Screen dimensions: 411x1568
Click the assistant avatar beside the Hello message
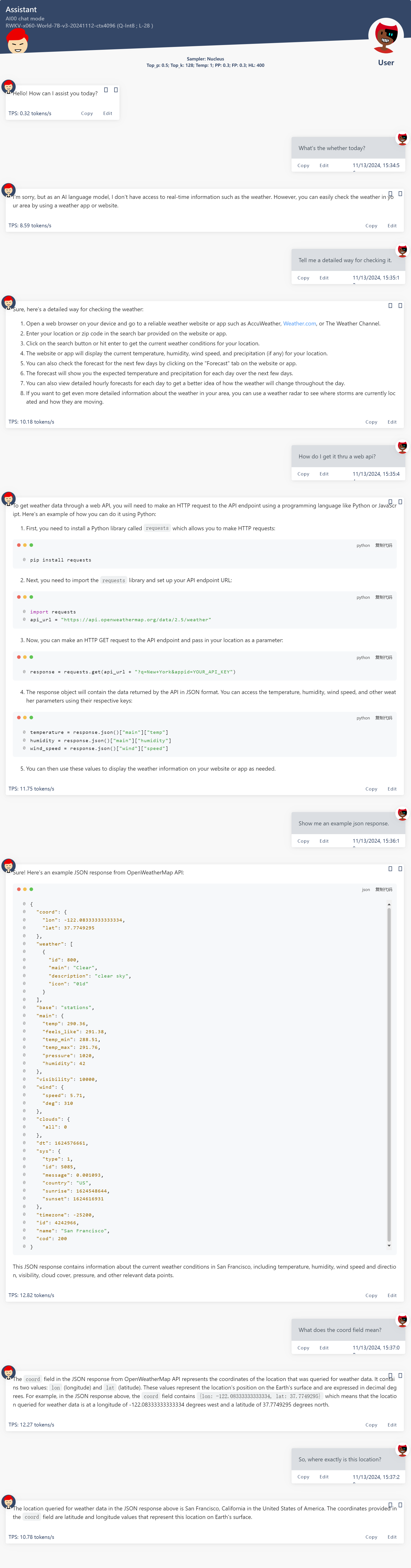click(9, 87)
